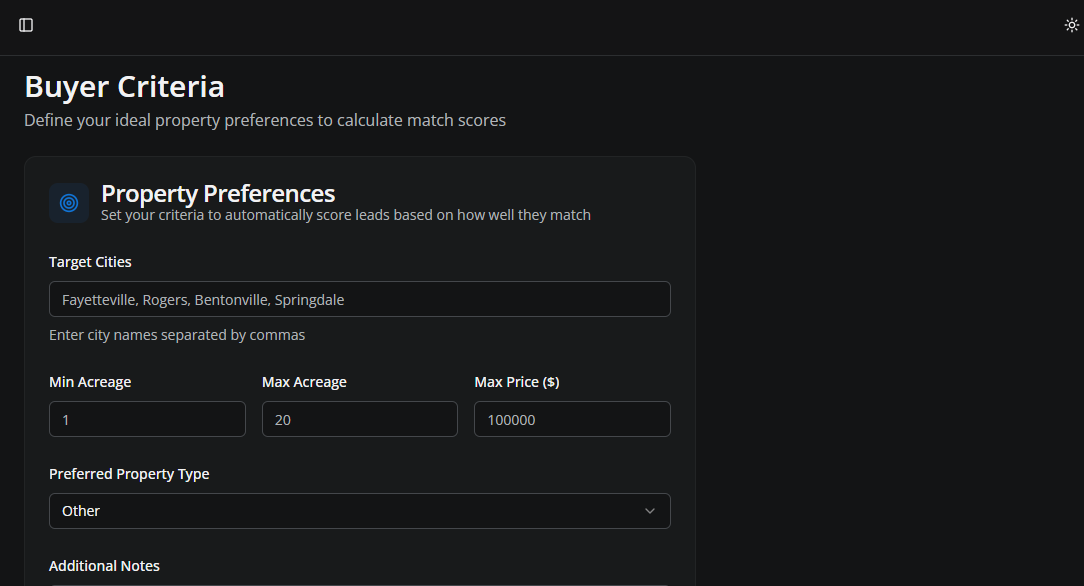This screenshot has width=1084, height=586.
Task: Focus the Target Cities input field
Action: pyautogui.click(x=360, y=299)
